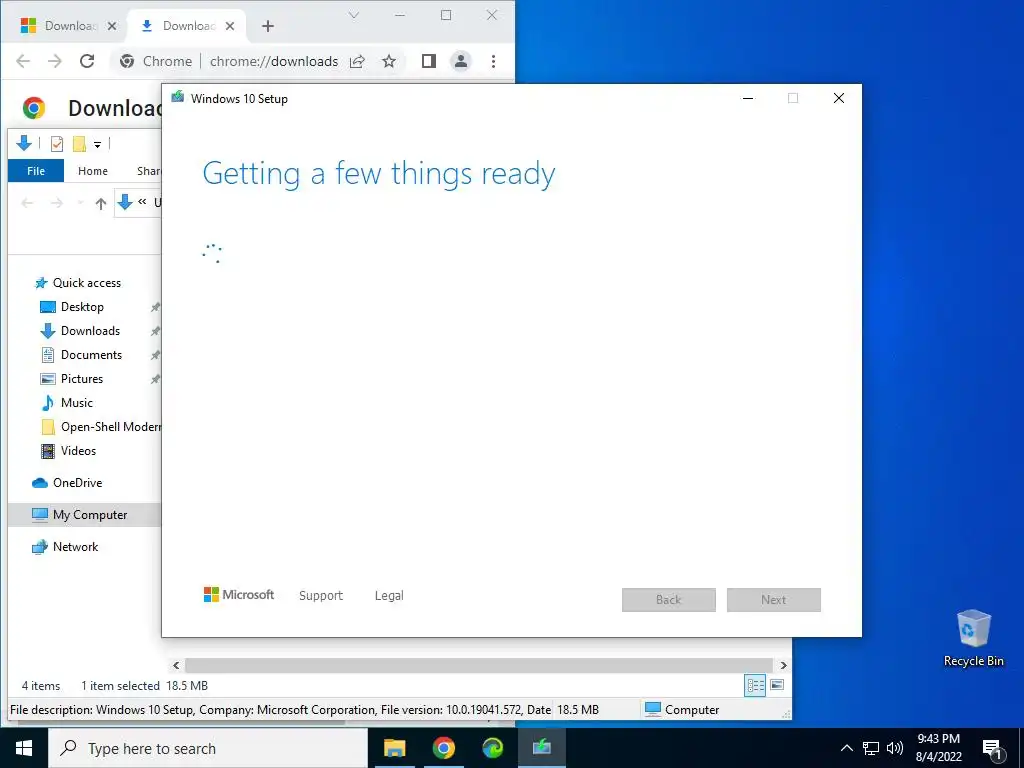Screen dimensions: 1024x768
Task: Click the Next button in Setup
Action: tap(774, 600)
